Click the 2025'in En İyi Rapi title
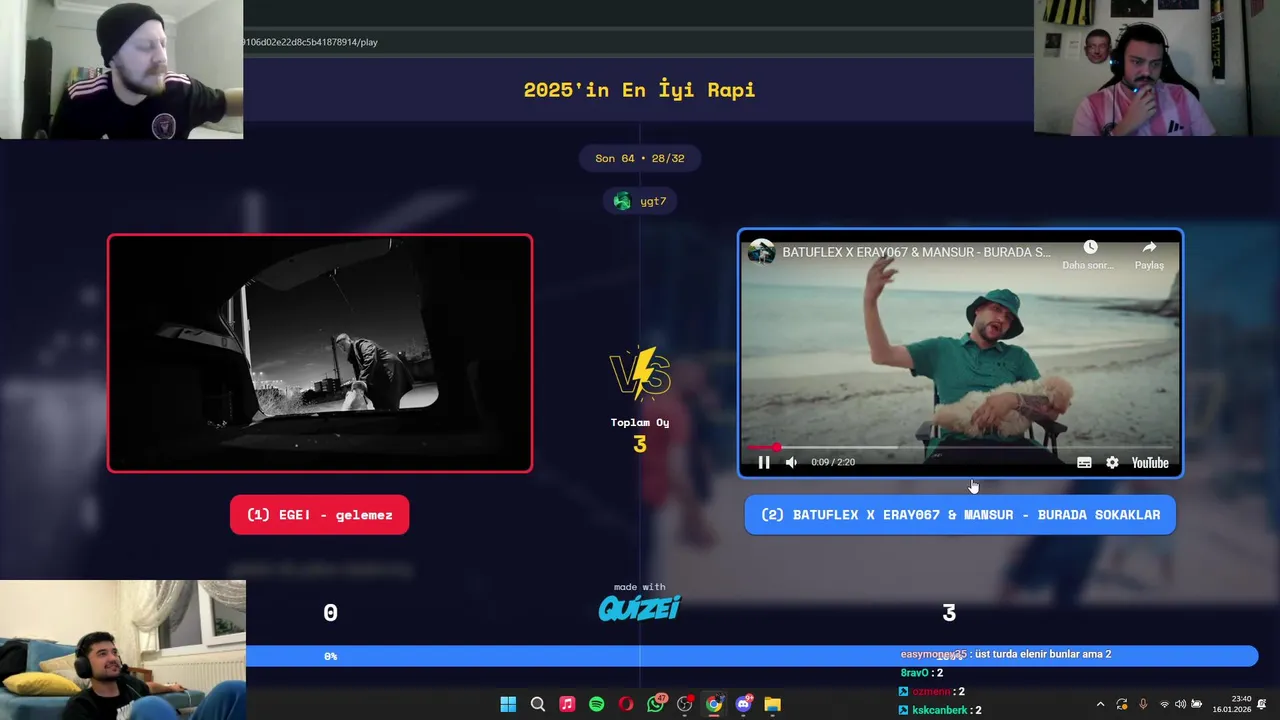Viewport: 1280px width, 720px height. click(640, 89)
